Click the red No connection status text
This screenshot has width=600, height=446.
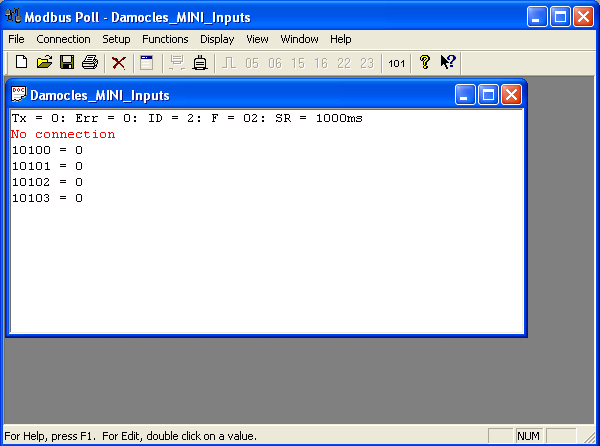tap(63, 134)
